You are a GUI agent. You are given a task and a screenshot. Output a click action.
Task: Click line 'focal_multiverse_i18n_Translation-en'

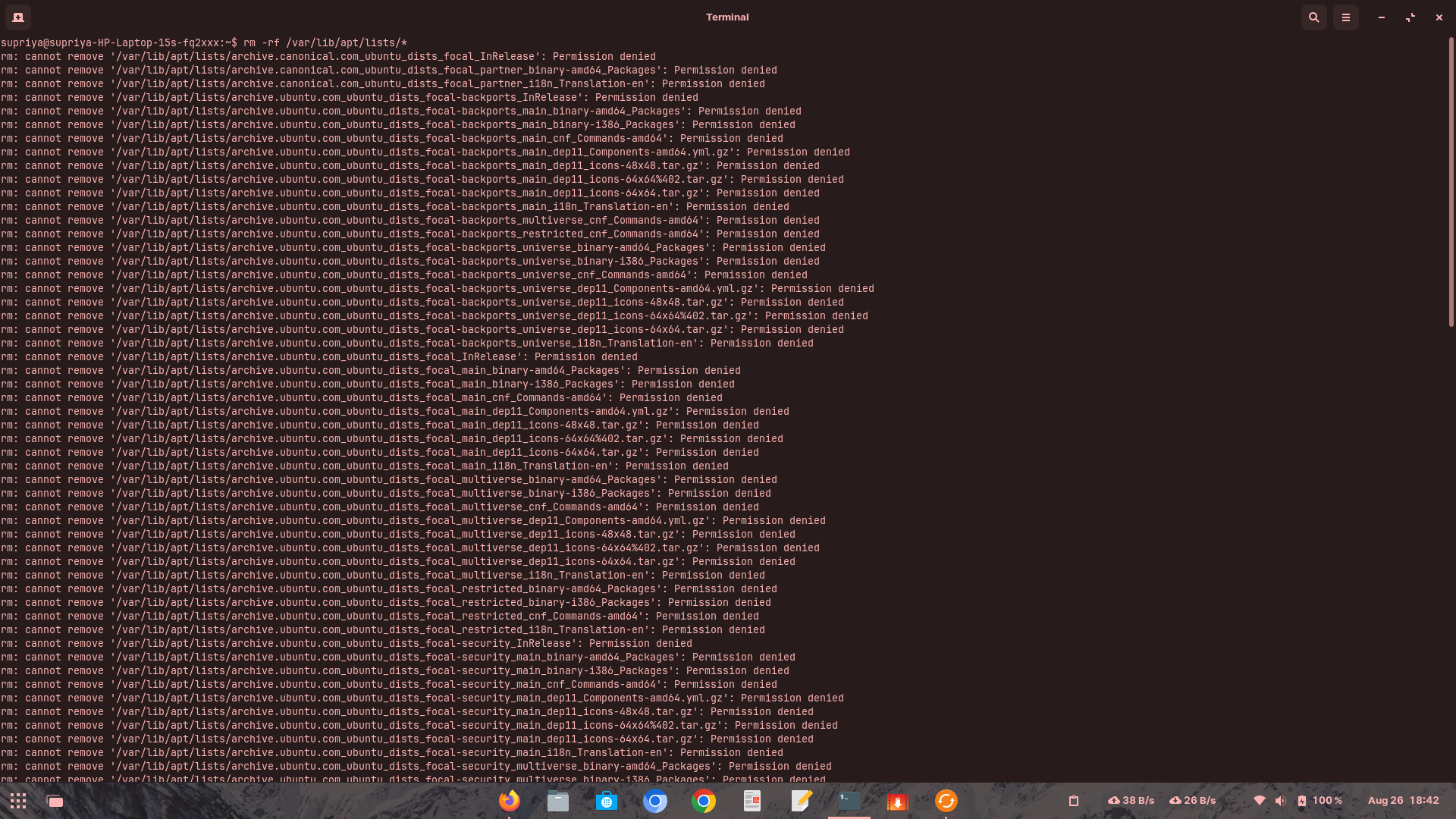(x=383, y=575)
